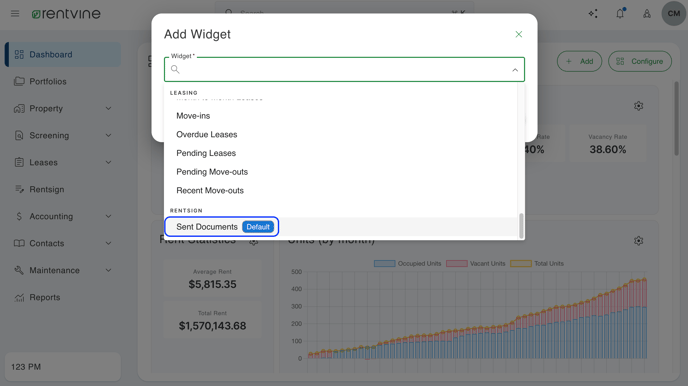Open the CM profile avatar
688x386 pixels.
tap(674, 14)
